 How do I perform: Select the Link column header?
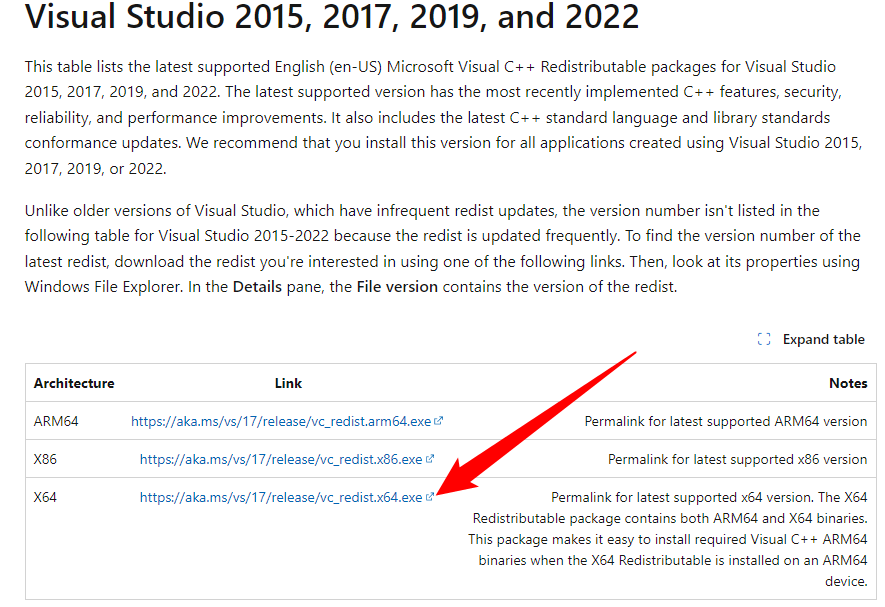tap(287, 383)
